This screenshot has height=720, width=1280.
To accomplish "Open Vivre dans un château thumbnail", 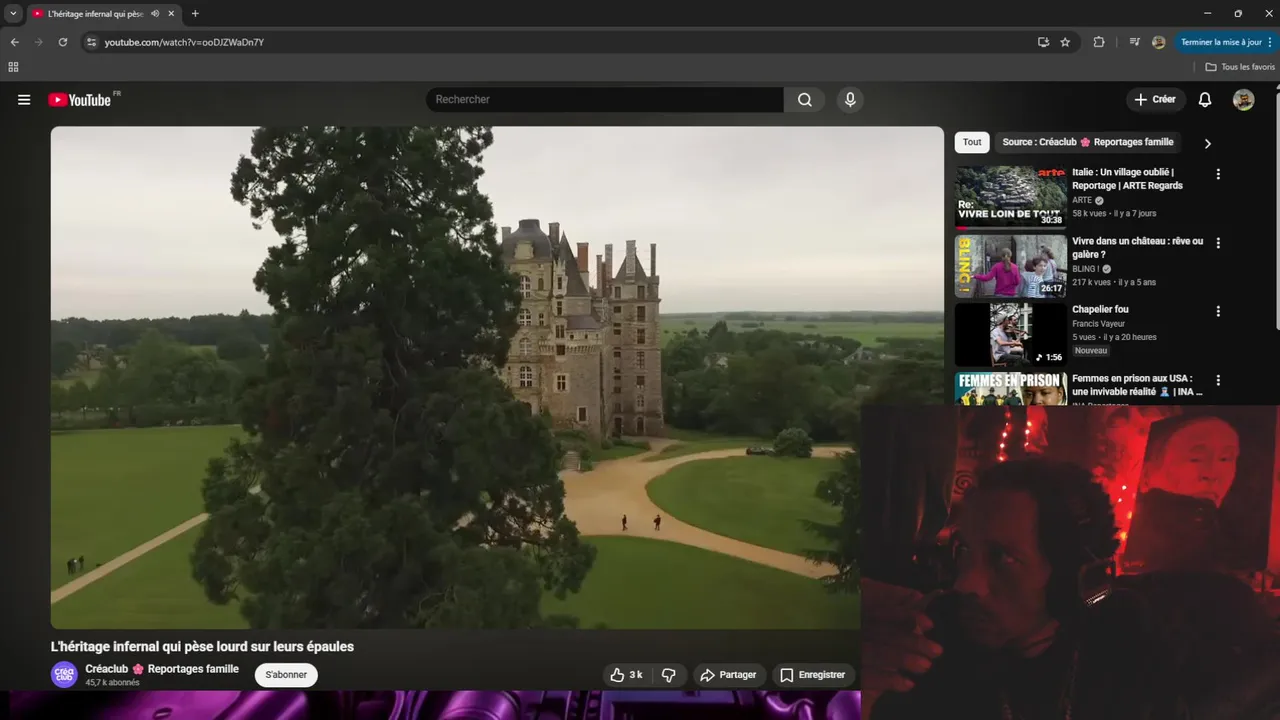I will [x=1010, y=266].
